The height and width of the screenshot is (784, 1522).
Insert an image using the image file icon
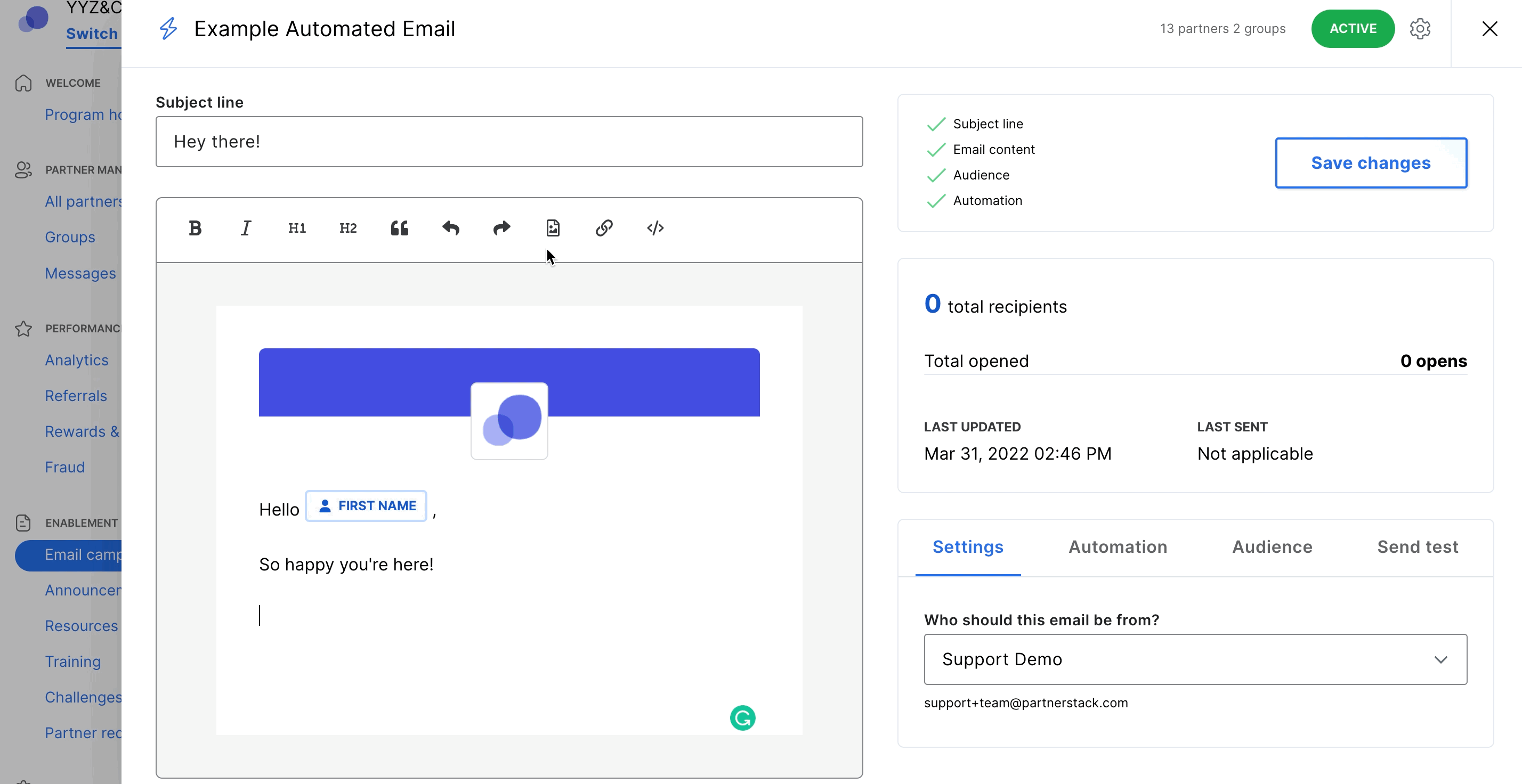[553, 228]
